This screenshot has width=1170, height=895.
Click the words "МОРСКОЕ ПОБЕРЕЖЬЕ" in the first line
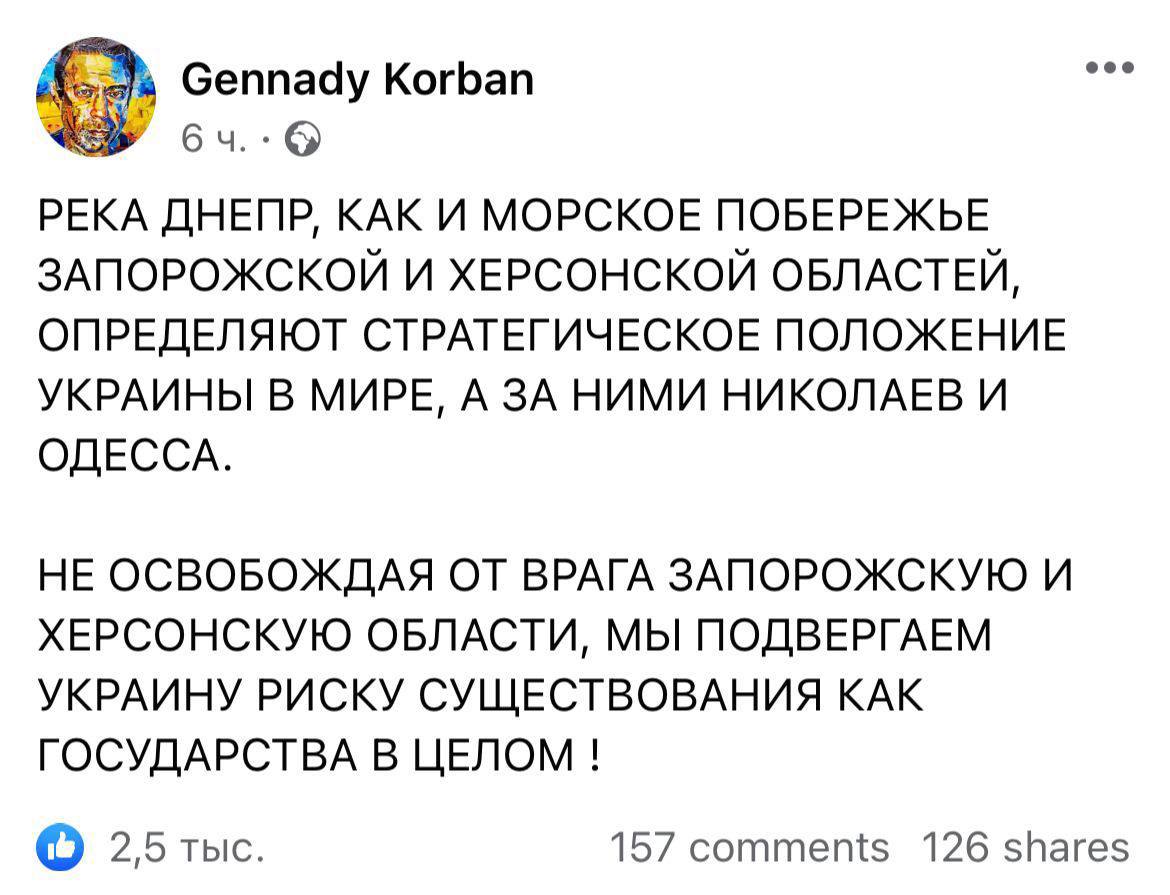coord(735,214)
